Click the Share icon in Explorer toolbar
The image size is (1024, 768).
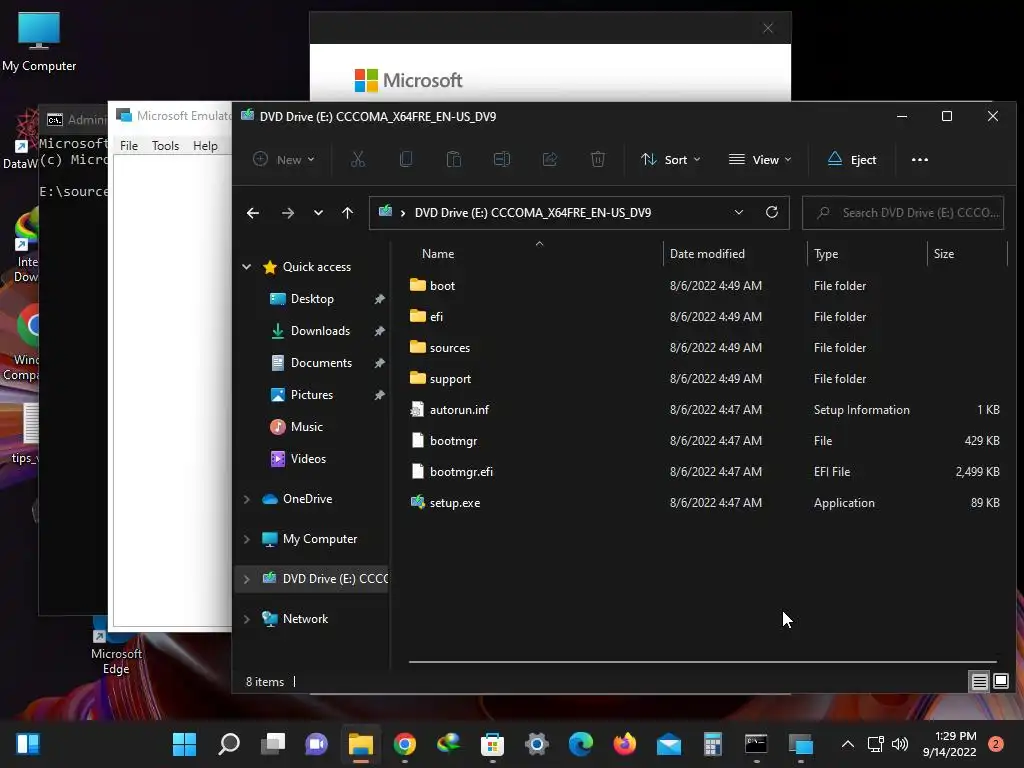click(x=550, y=159)
